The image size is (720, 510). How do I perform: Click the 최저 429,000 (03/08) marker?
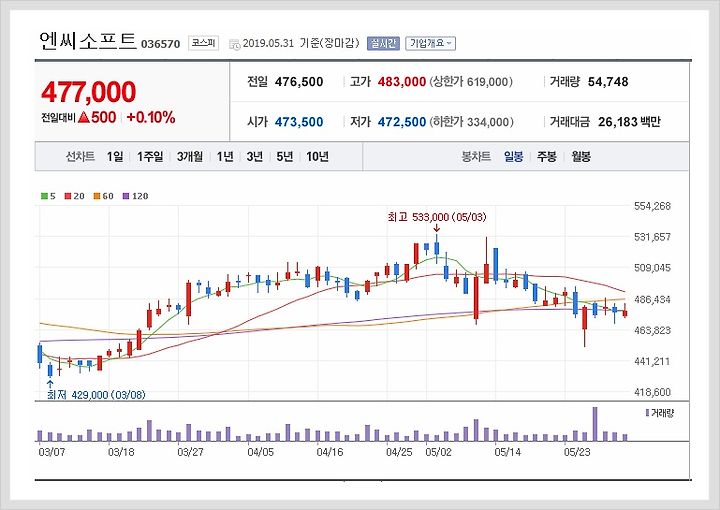coord(96,395)
